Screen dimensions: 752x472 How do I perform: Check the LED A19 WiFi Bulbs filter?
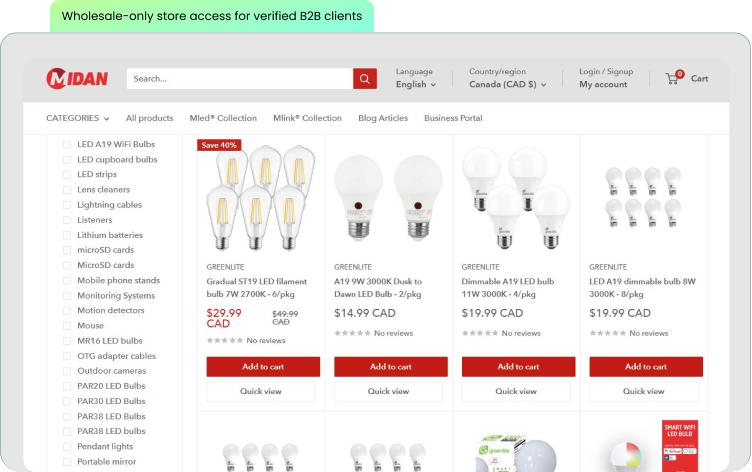(x=67, y=144)
